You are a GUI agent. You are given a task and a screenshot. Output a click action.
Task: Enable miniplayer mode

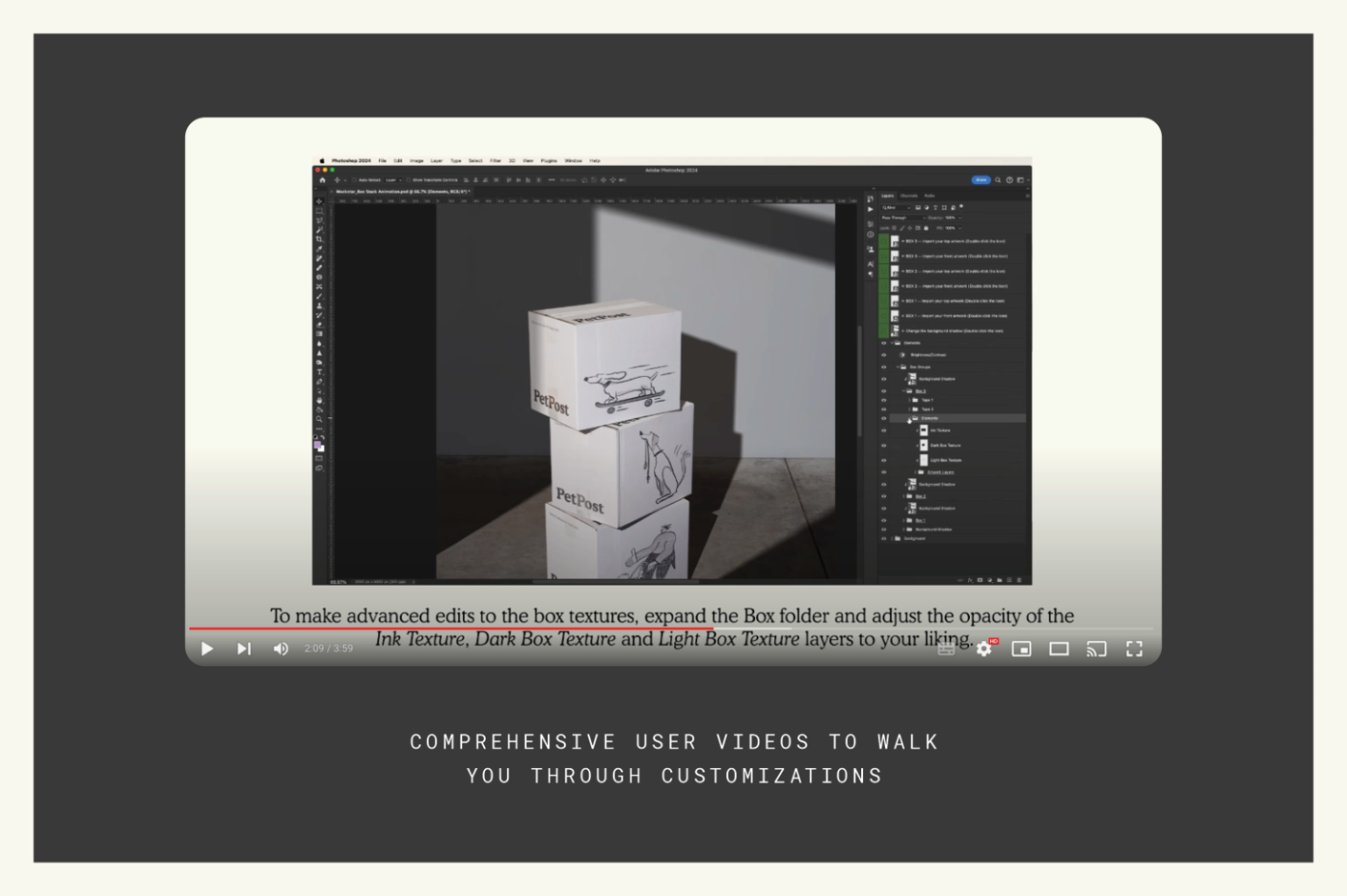(x=1022, y=649)
